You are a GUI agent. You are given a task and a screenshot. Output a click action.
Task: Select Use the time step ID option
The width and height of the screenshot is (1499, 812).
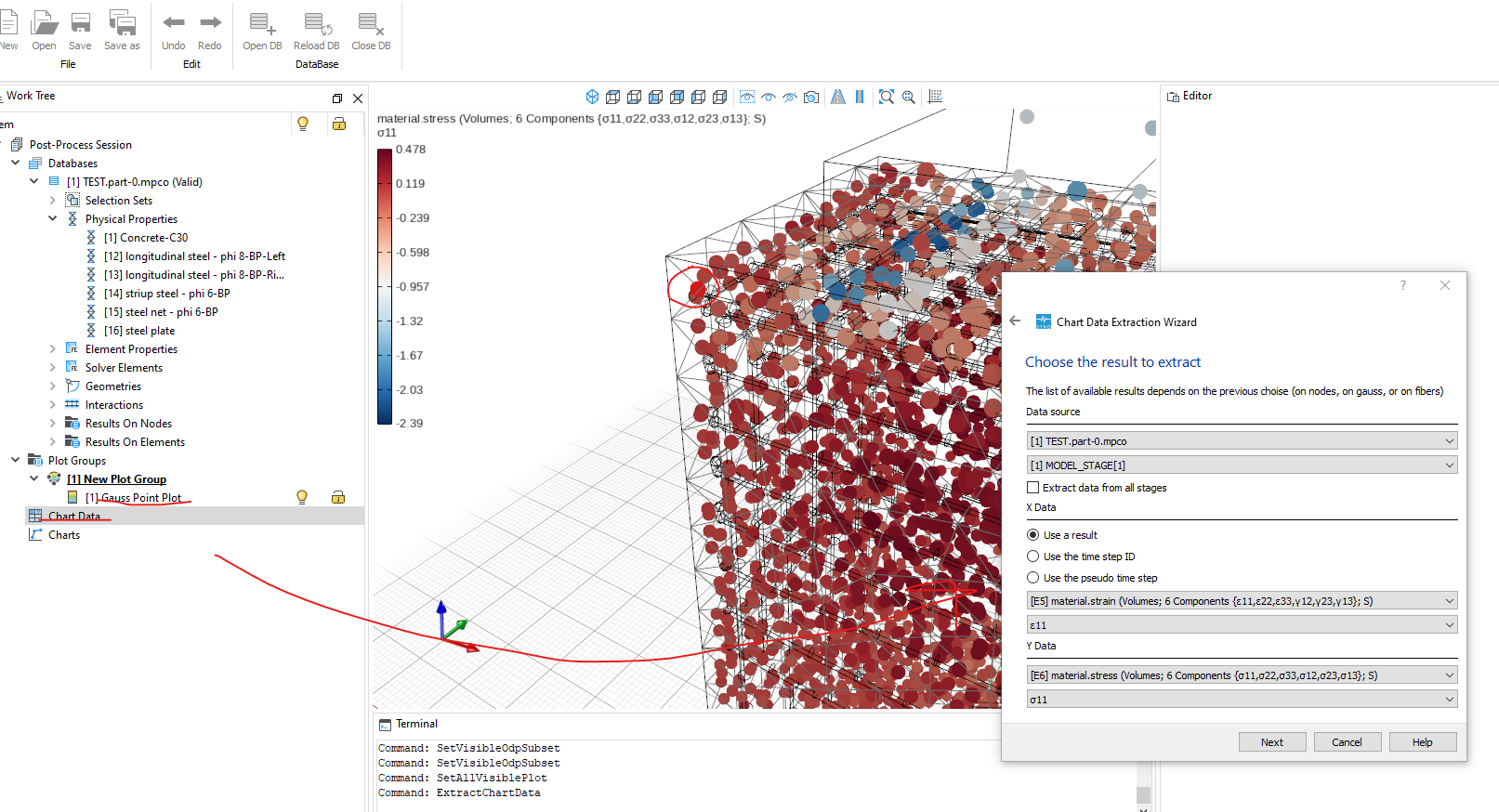pos(1032,557)
